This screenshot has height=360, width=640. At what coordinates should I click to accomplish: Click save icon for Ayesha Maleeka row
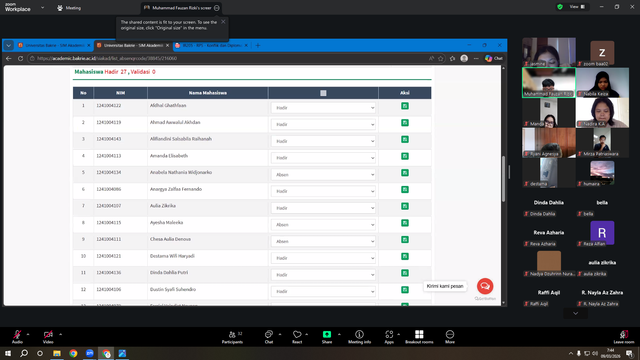point(404,223)
